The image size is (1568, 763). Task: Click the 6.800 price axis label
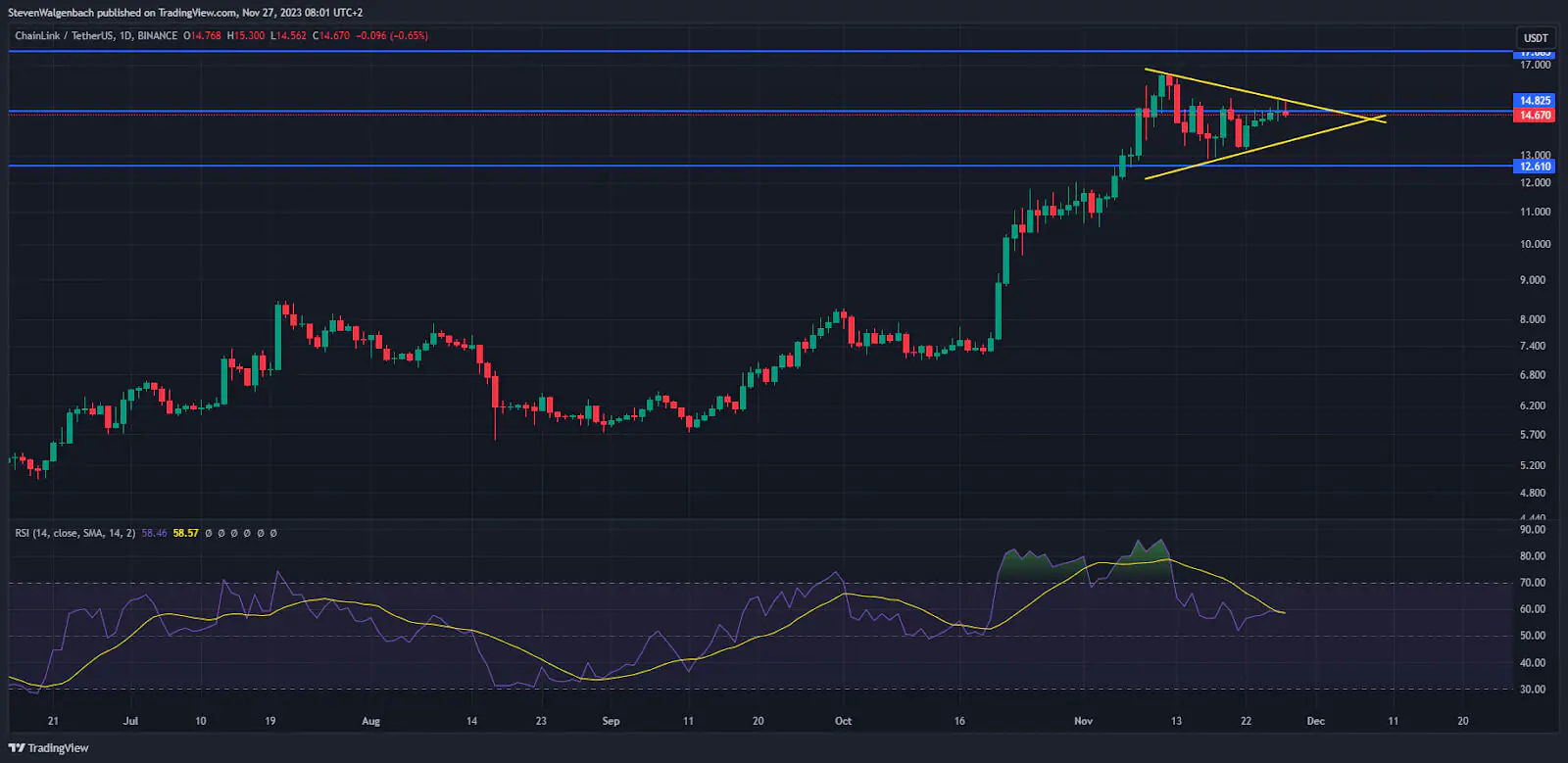point(1535,375)
